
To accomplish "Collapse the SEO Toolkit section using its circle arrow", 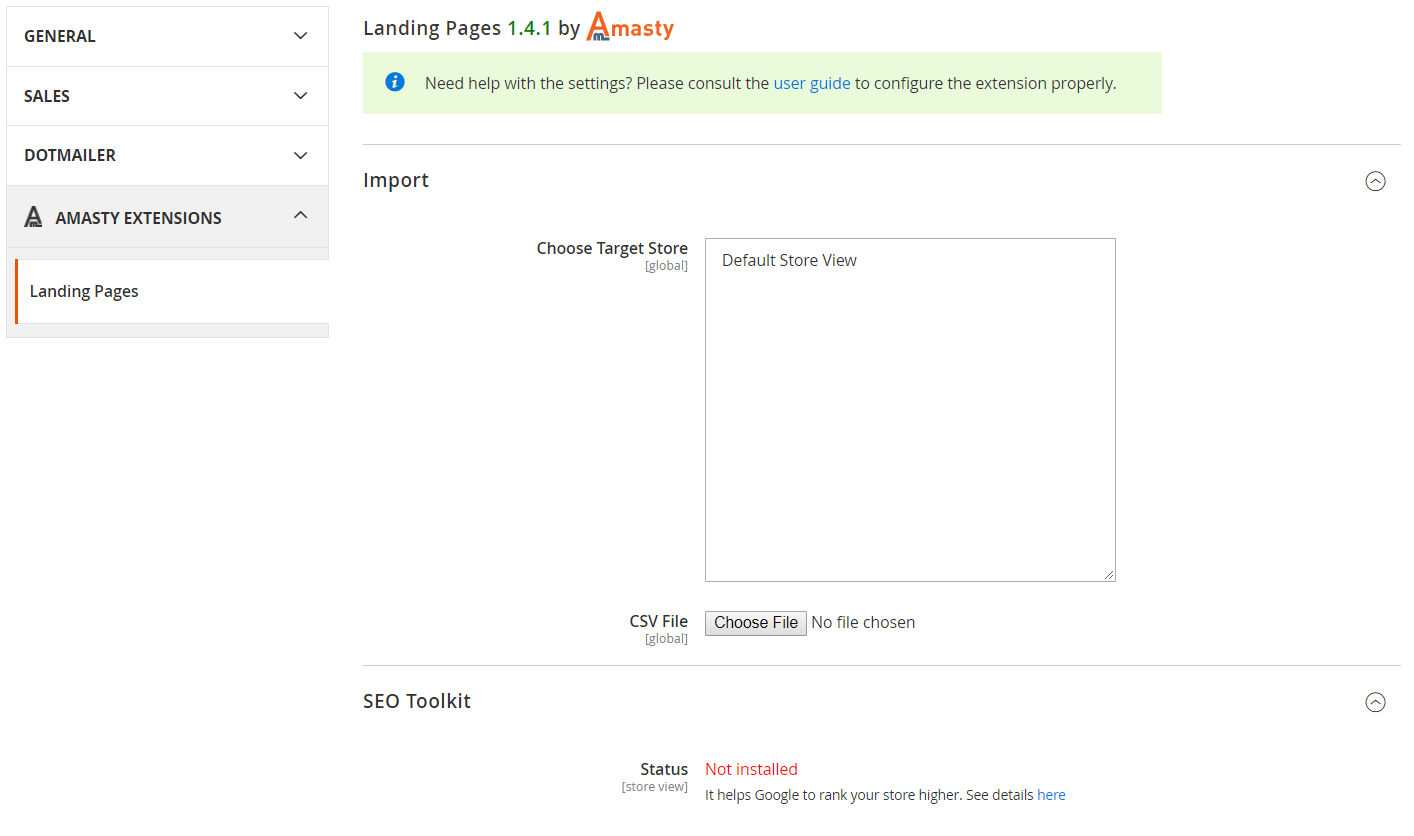I will (x=1375, y=702).
